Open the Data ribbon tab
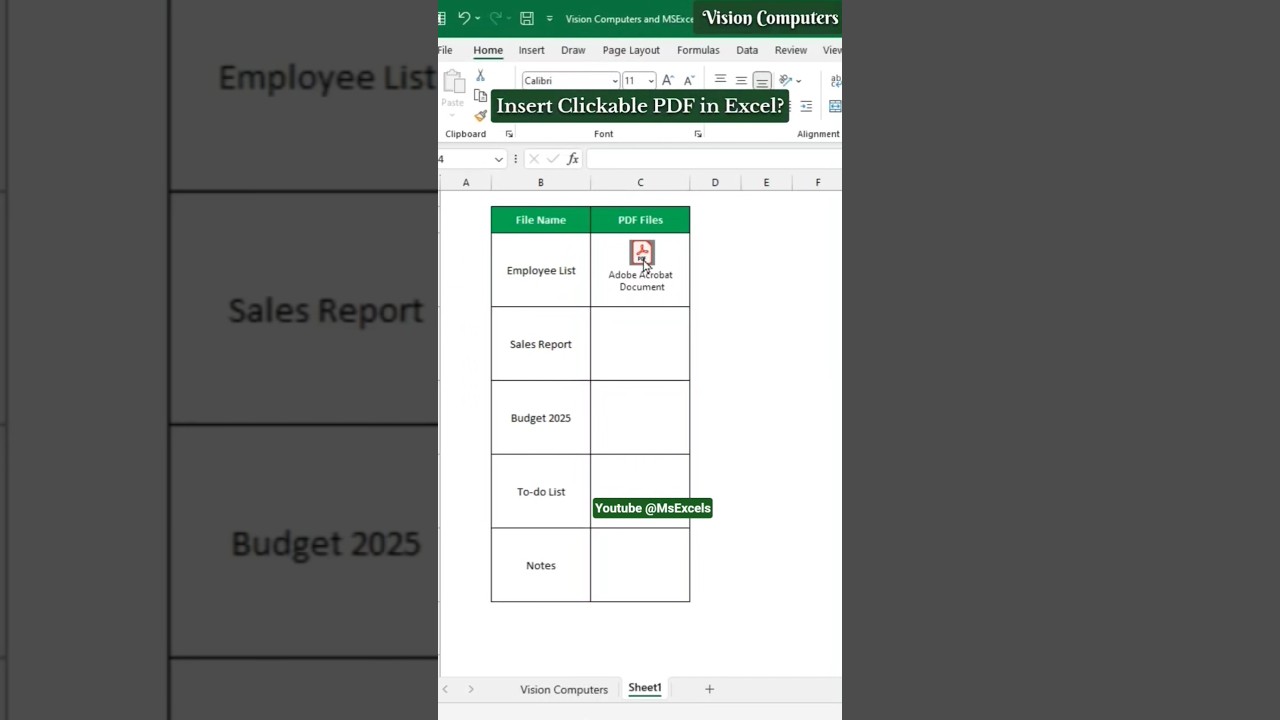The height and width of the screenshot is (720, 1280). pos(747,50)
